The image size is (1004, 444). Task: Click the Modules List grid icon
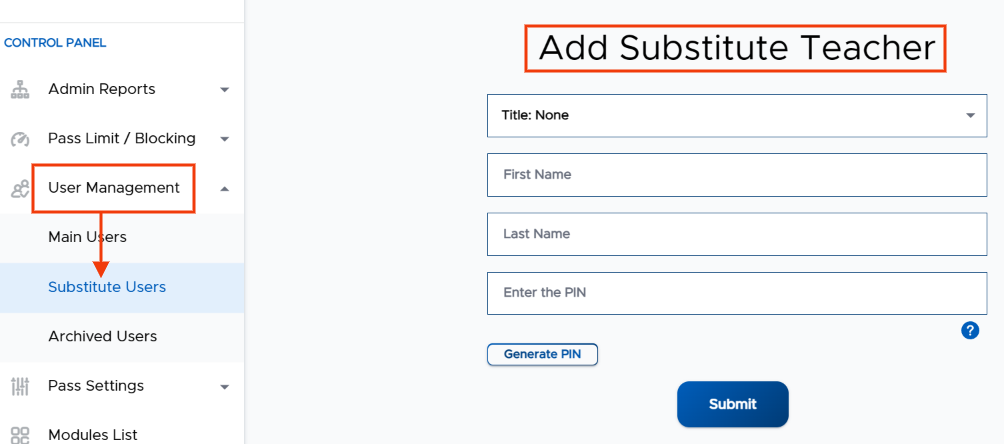(20, 436)
